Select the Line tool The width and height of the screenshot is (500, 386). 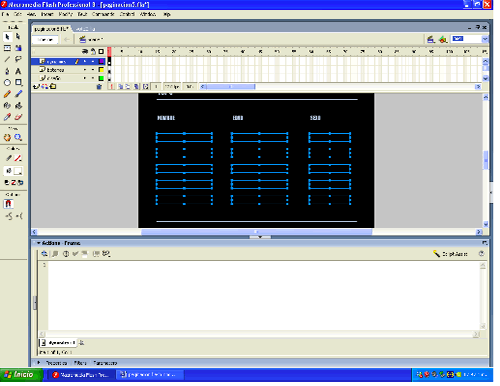(x=7, y=59)
